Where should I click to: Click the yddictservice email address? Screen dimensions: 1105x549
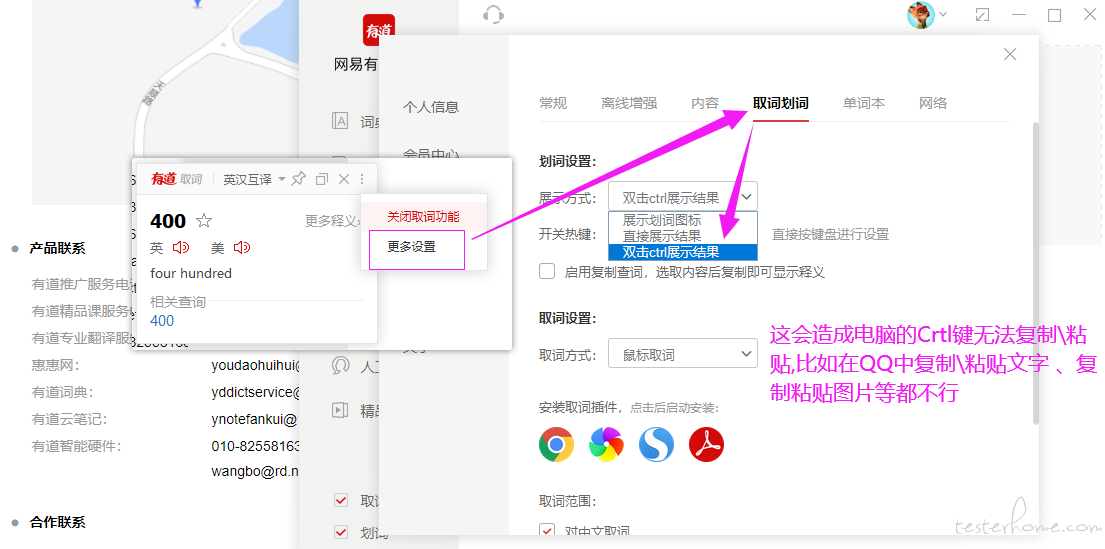pos(255,393)
